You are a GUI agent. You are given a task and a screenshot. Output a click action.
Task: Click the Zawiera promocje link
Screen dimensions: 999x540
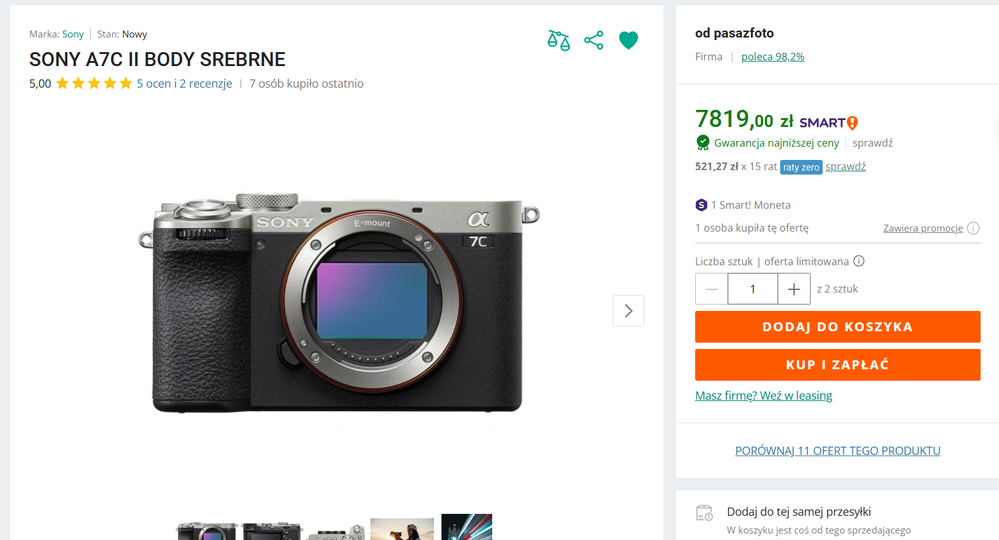click(922, 228)
